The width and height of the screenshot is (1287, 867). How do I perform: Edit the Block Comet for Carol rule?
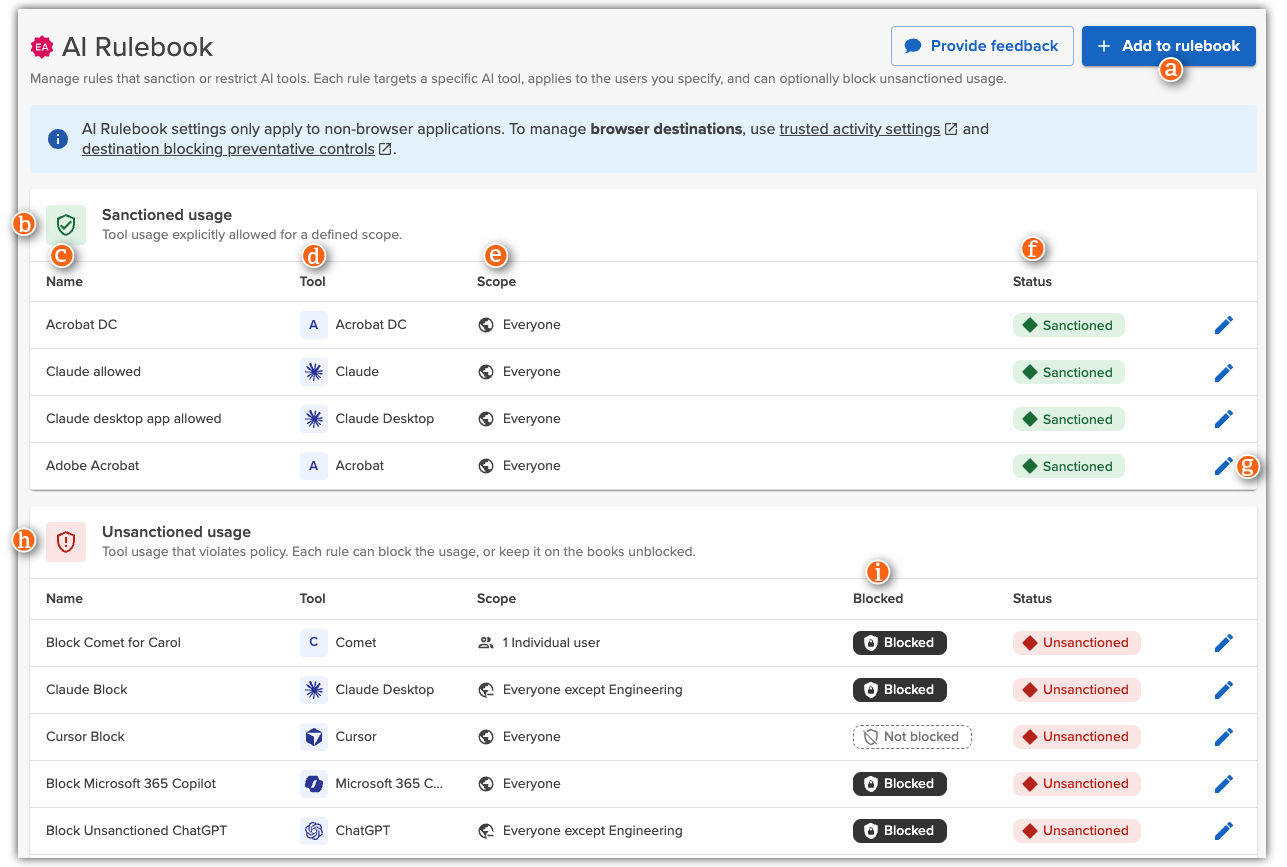(x=1224, y=643)
